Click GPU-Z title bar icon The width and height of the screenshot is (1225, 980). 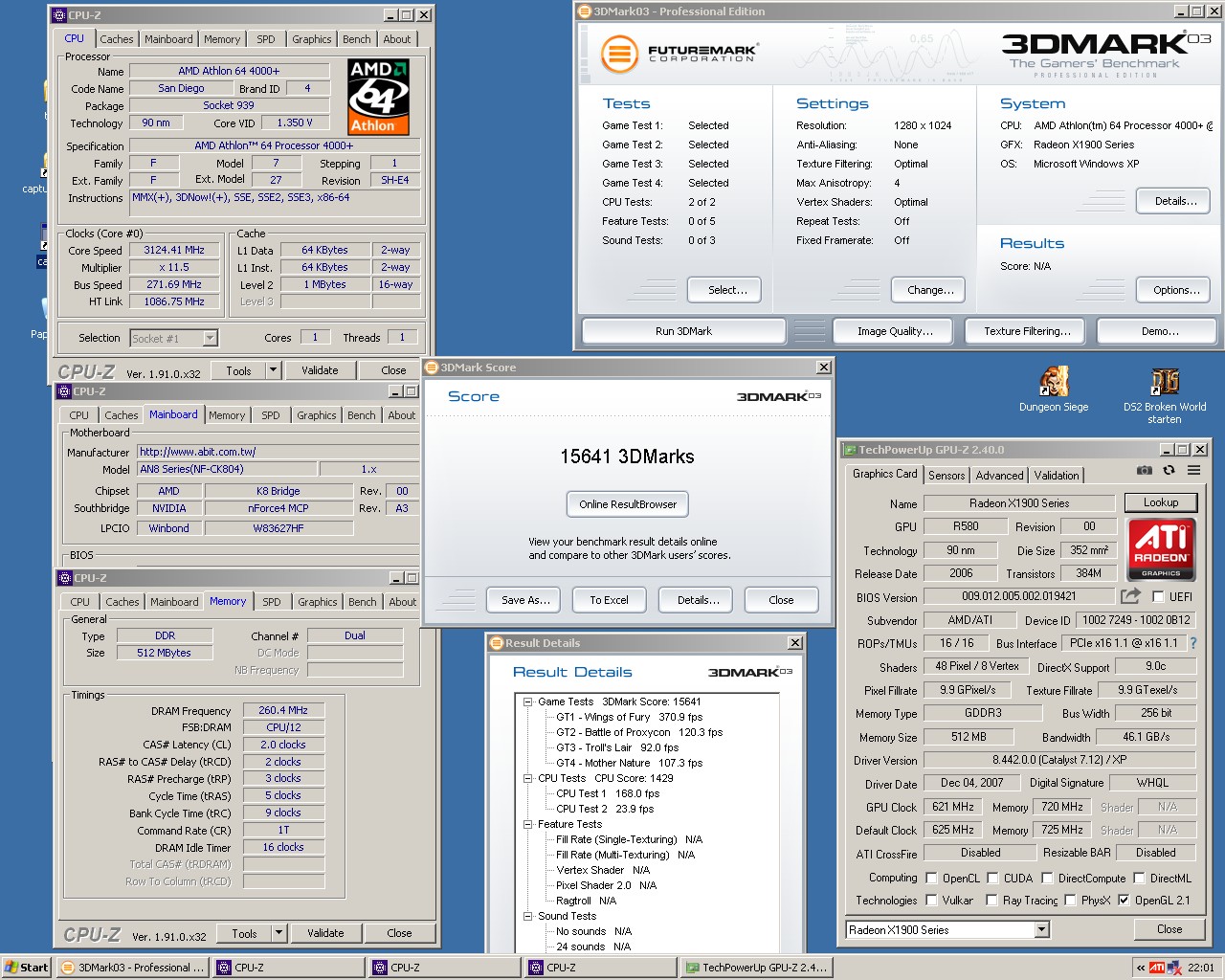point(849,450)
